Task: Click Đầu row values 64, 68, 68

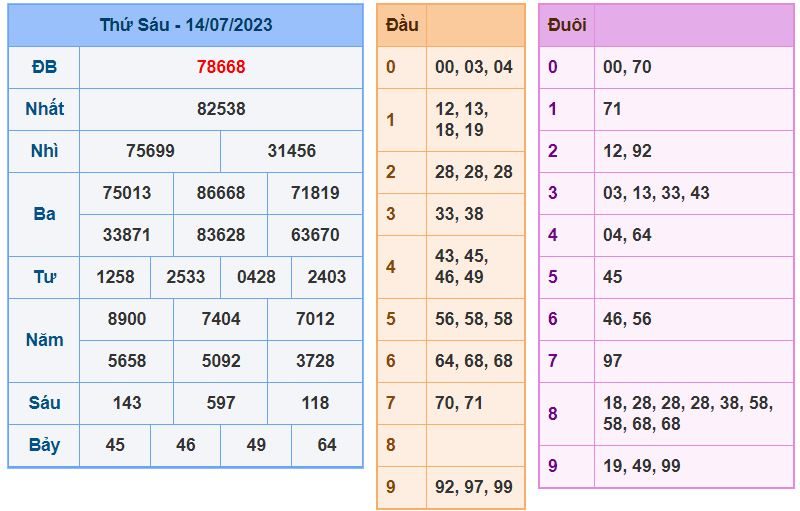Action: [x=474, y=361]
